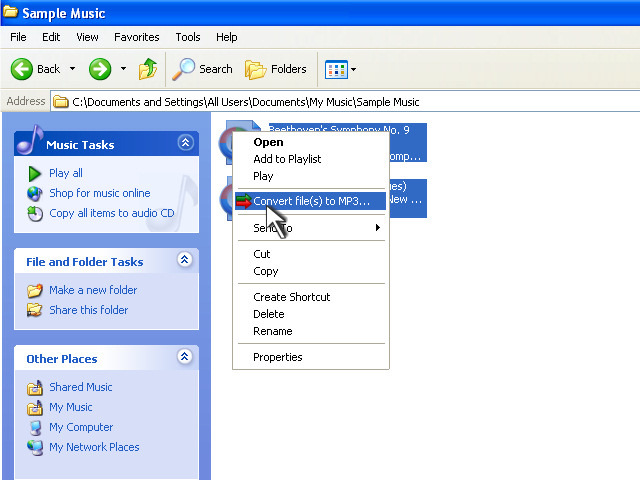Select Convert file(s) to MP3
Viewport: 640px width, 480px height.
click(x=311, y=201)
